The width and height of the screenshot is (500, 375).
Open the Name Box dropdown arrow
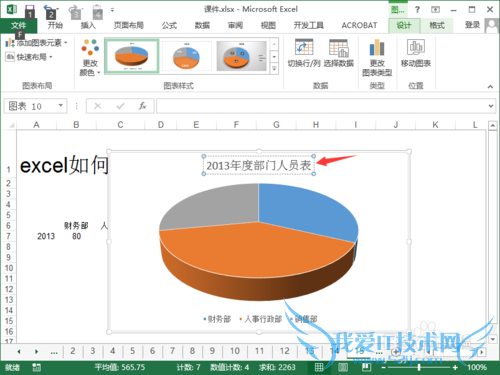[61, 106]
